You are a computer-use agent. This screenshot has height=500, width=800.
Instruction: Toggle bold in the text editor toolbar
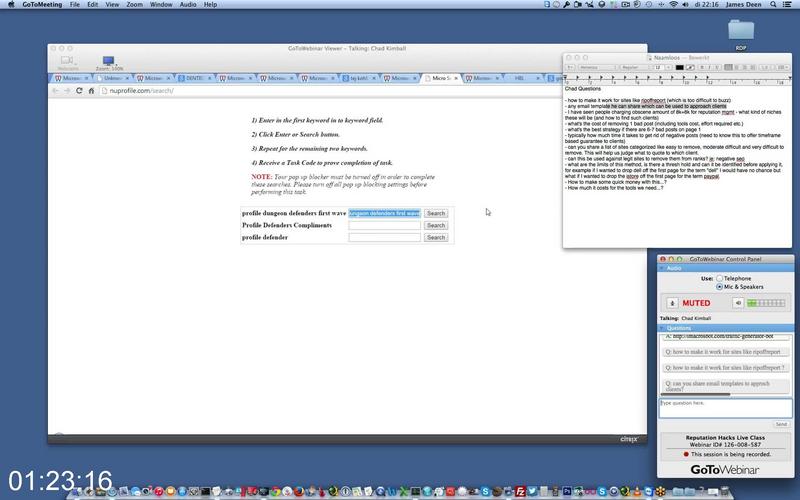click(702, 67)
